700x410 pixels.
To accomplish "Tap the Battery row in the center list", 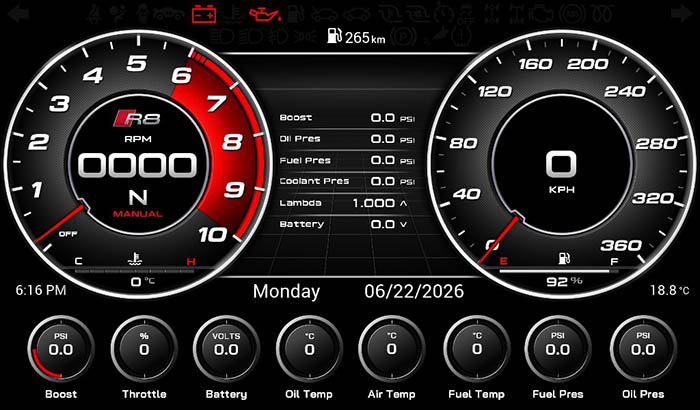I will pyautogui.click(x=347, y=224).
